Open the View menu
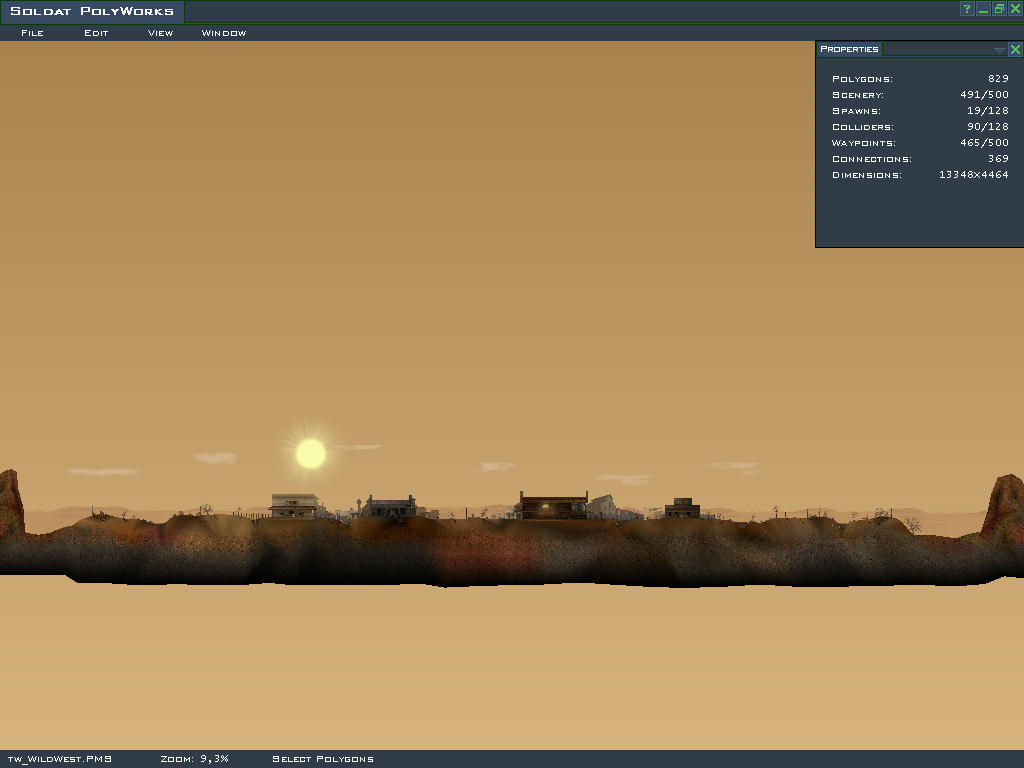Image resolution: width=1024 pixels, height=768 pixels. click(160, 33)
